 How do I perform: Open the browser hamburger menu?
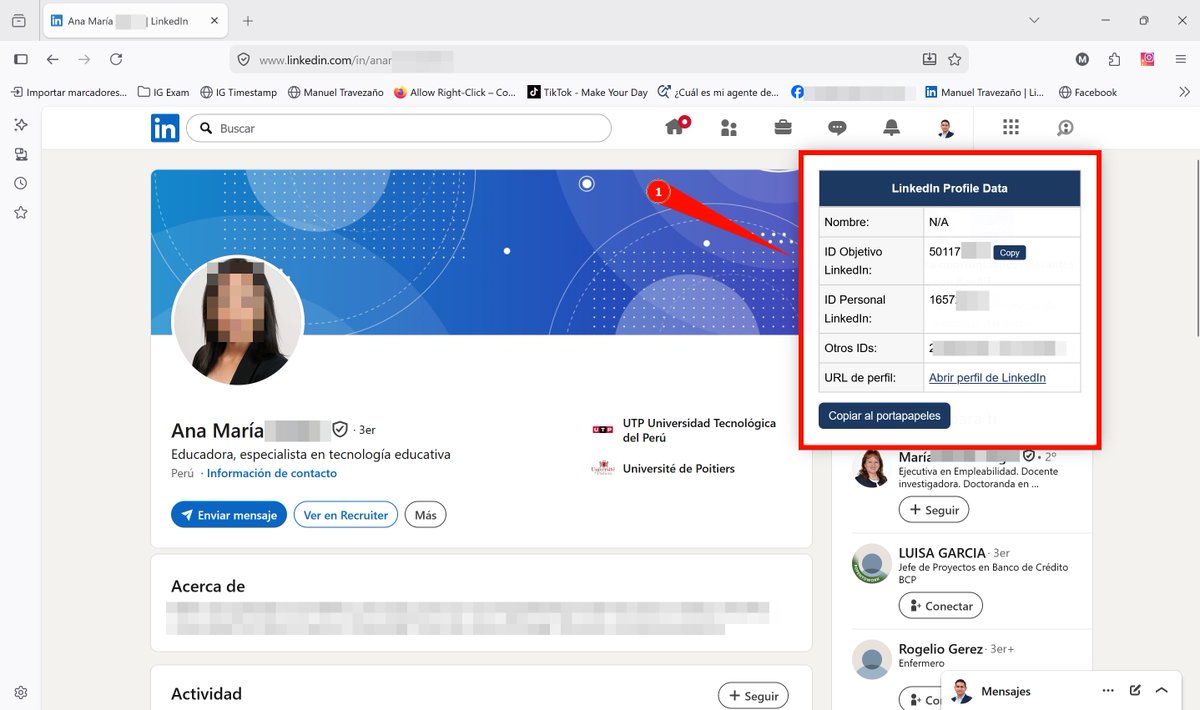point(1180,60)
